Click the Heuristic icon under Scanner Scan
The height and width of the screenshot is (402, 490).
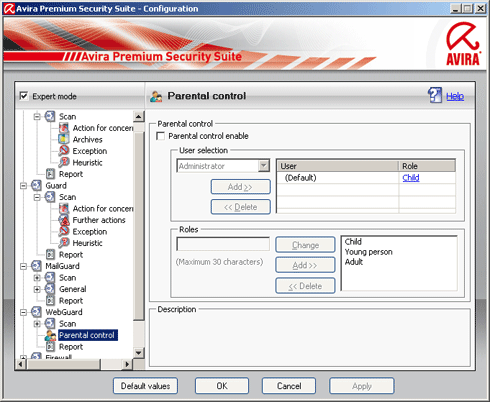(64, 162)
